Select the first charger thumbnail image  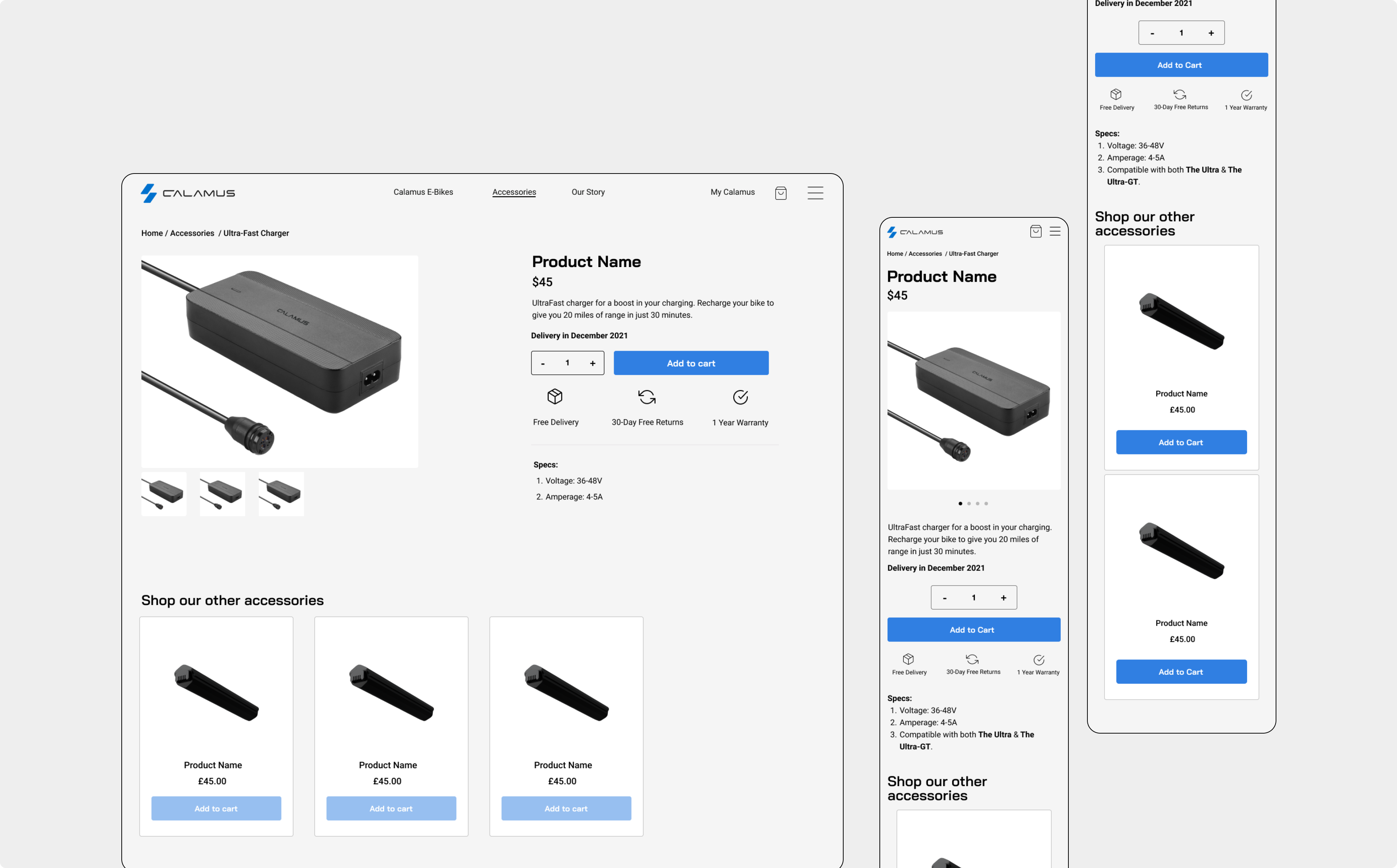click(x=164, y=494)
